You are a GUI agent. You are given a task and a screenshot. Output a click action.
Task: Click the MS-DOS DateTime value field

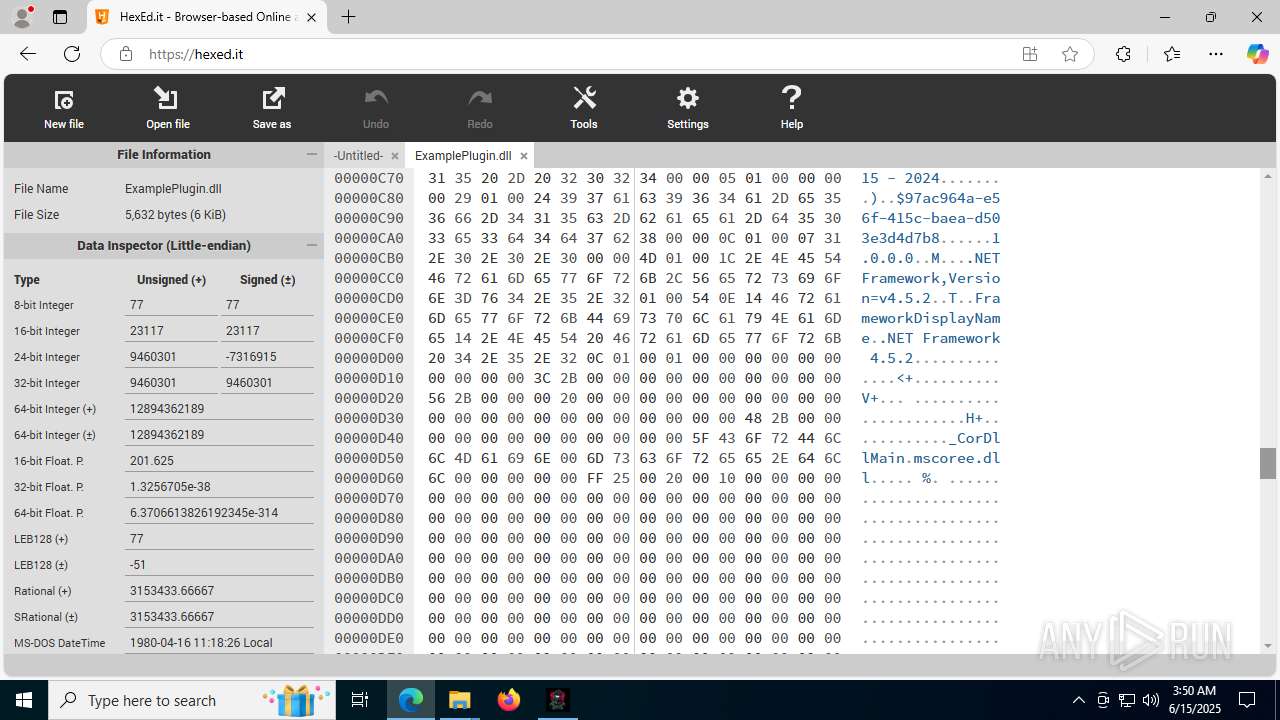click(x=219, y=643)
